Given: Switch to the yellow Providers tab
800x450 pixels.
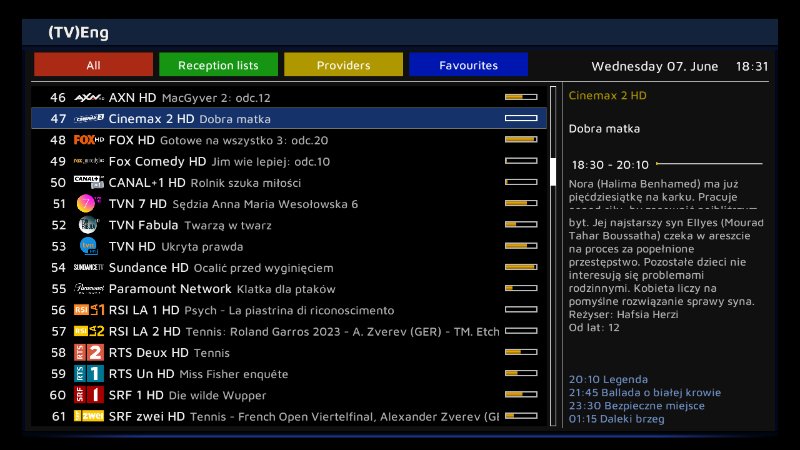Looking at the screenshot, I should coord(343,65).
